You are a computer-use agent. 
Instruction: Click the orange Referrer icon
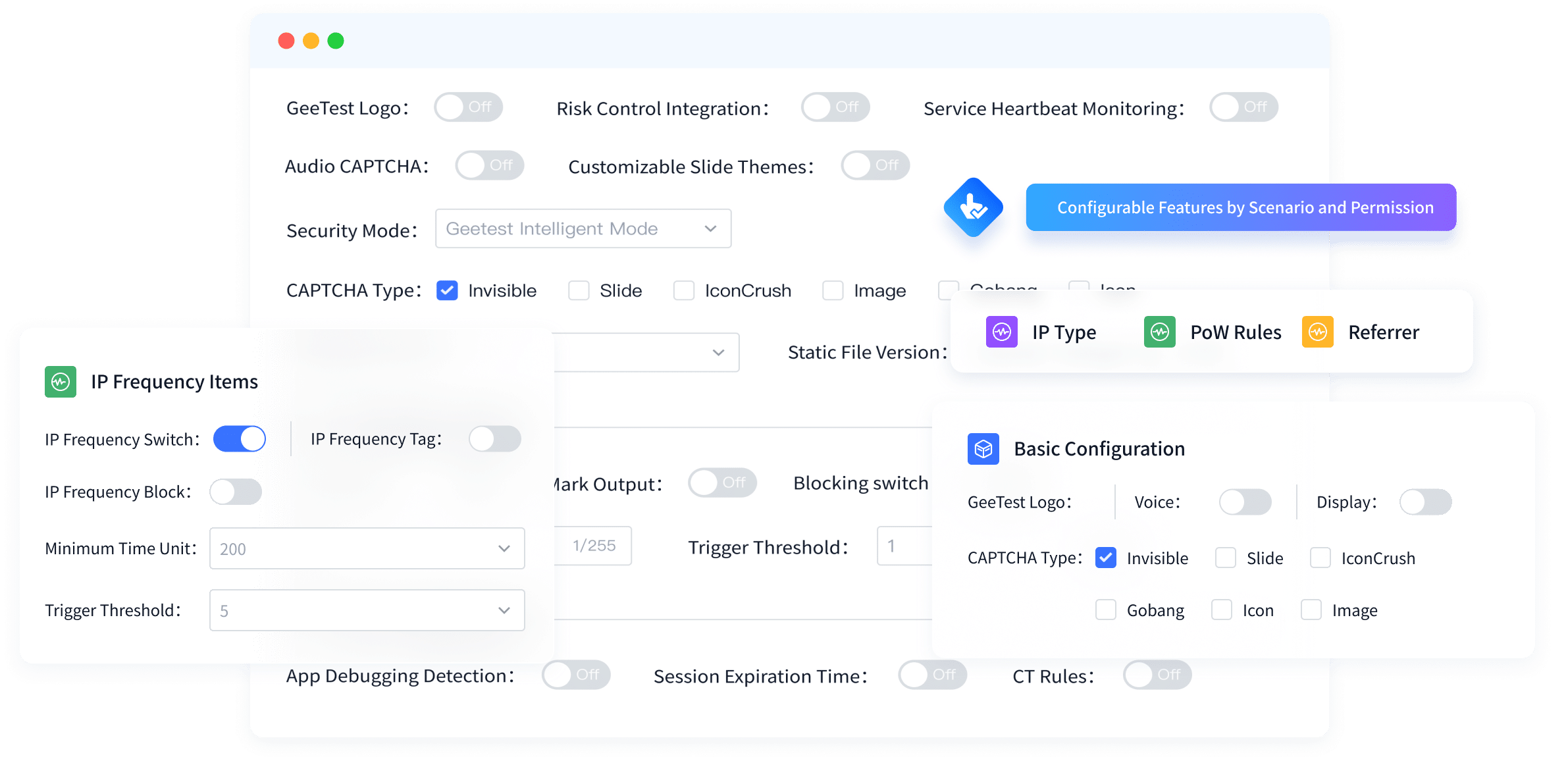click(x=1317, y=332)
